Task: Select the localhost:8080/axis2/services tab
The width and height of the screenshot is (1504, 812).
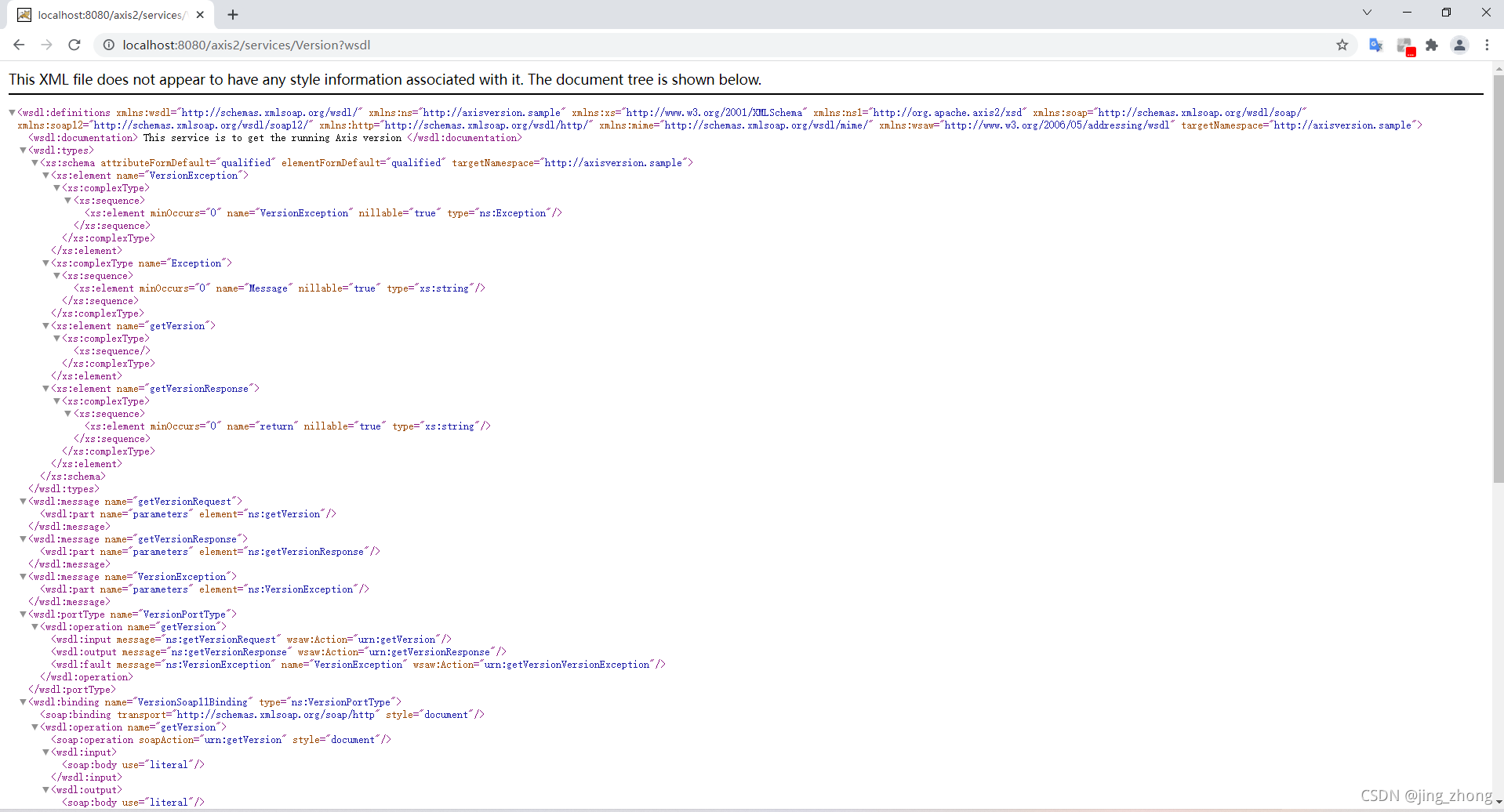Action: (111, 15)
